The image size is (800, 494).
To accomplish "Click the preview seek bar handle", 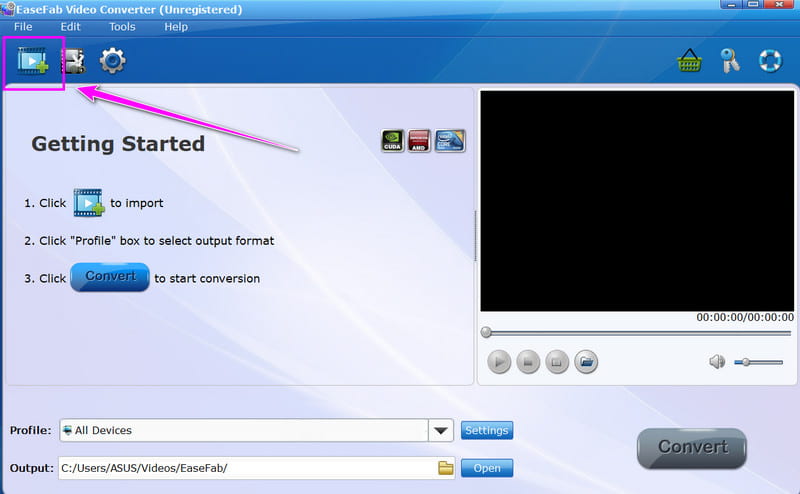I will [486, 333].
